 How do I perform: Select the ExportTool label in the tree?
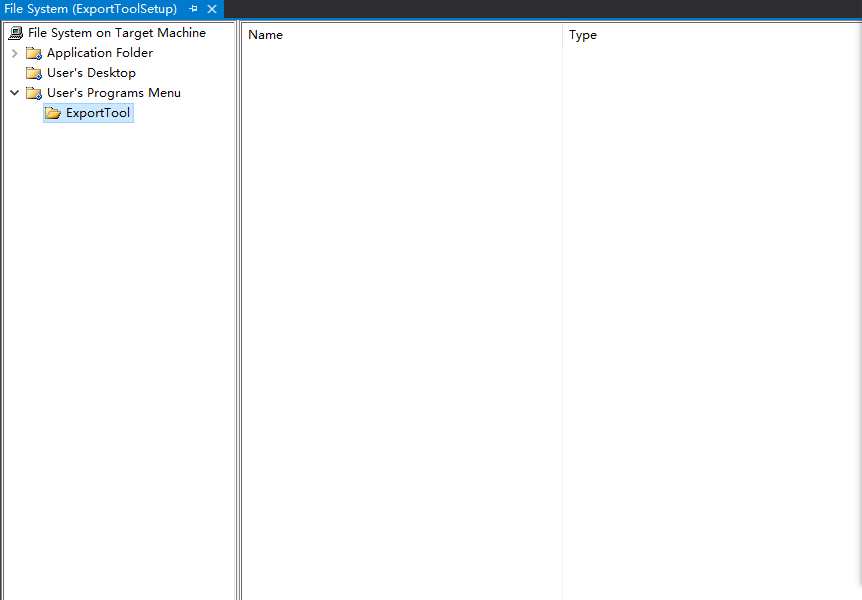98,113
